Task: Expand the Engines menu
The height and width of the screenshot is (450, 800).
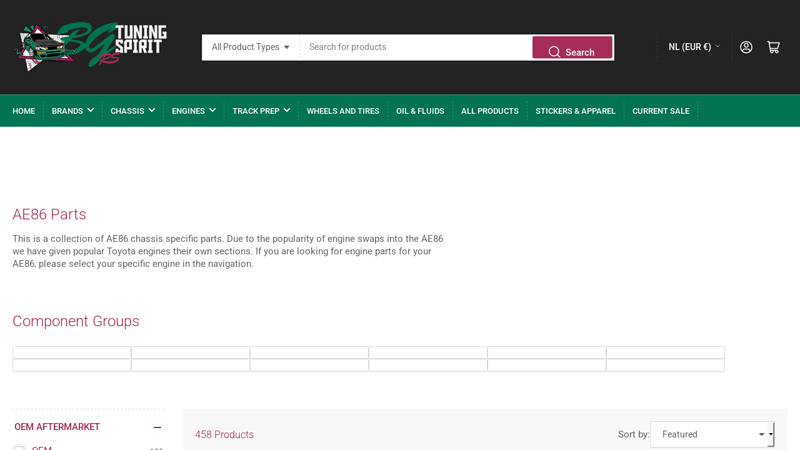Action: coord(193,111)
